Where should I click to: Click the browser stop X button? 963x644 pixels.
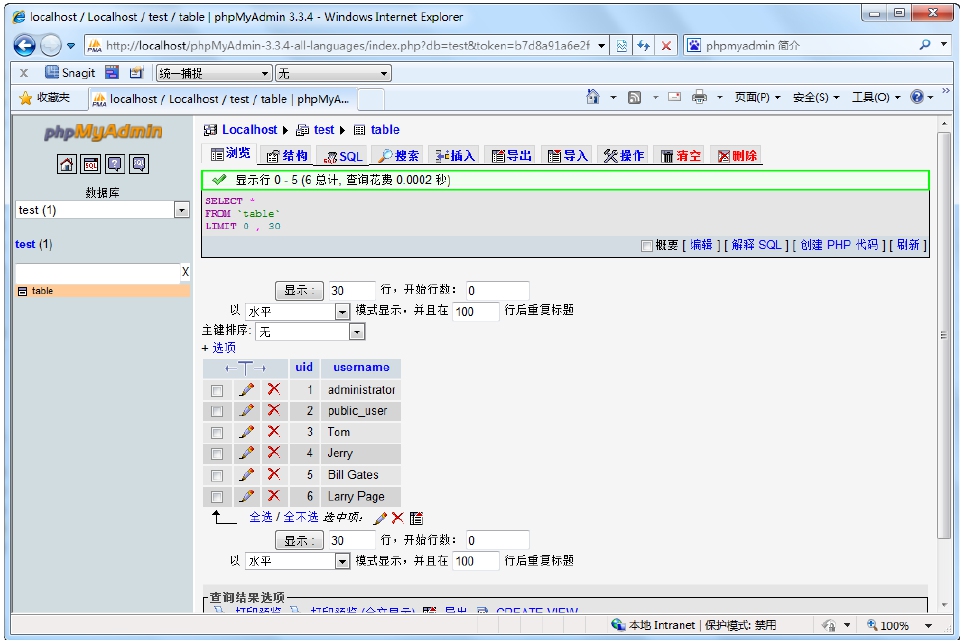coord(666,45)
